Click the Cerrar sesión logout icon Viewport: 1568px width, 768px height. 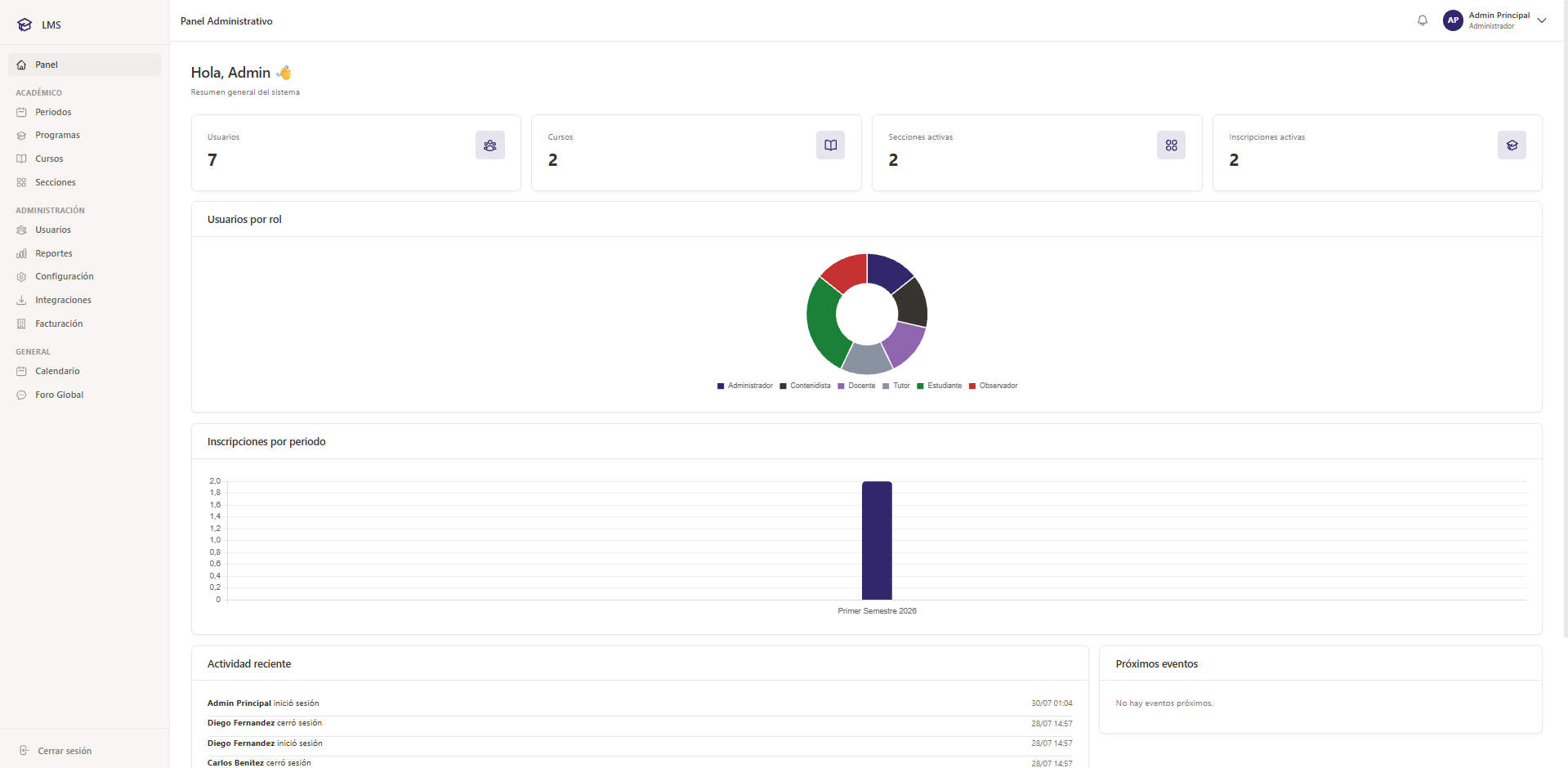[24, 751]
